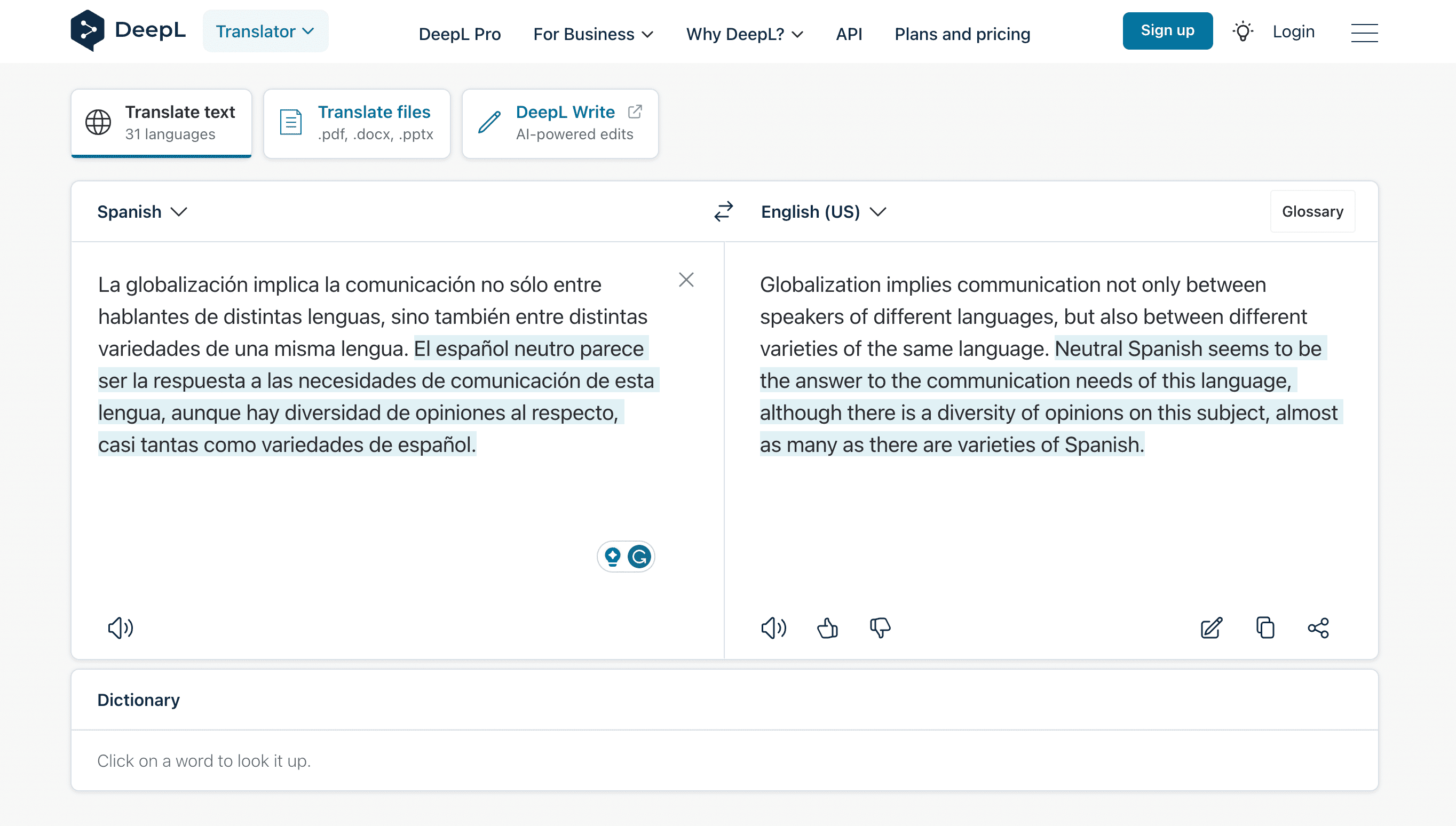
Task: Open the English (US) target dropdown
Action: pyautogui.click(x=823, y=212)
